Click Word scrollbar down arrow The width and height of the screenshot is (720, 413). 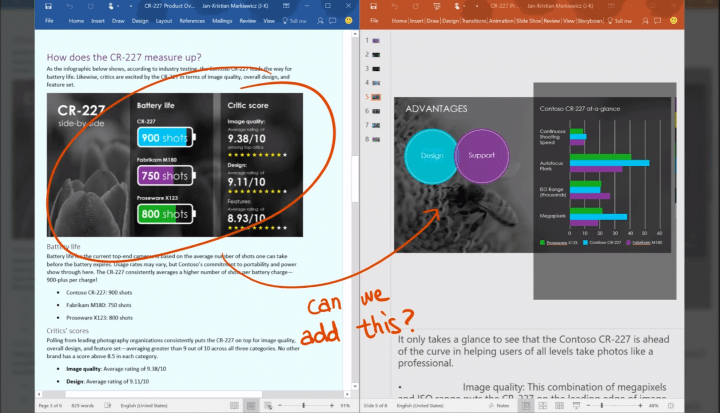(x=354, y=386)
